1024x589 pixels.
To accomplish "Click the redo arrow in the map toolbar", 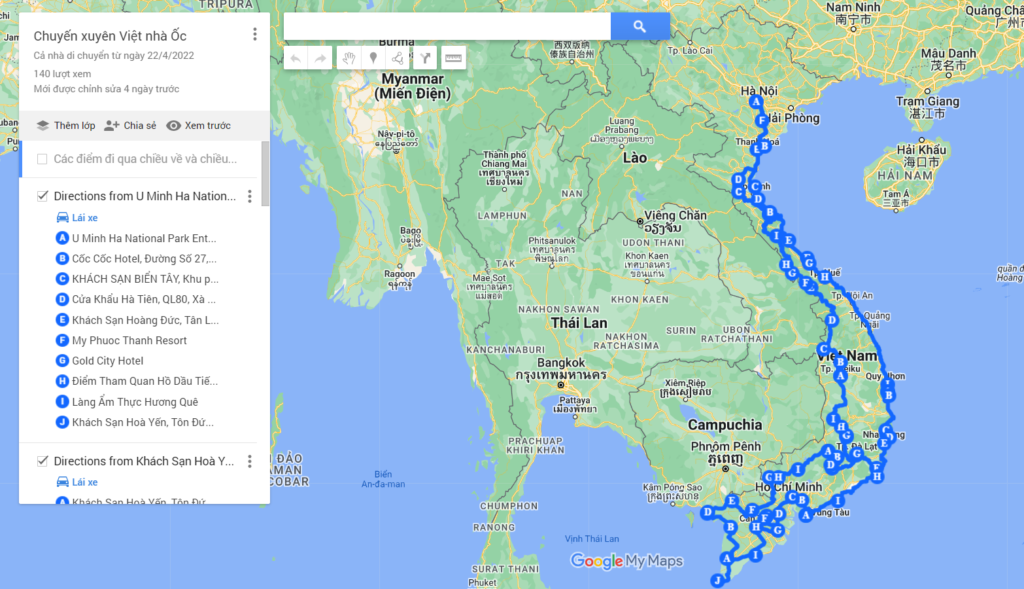I will pos(320,58).
